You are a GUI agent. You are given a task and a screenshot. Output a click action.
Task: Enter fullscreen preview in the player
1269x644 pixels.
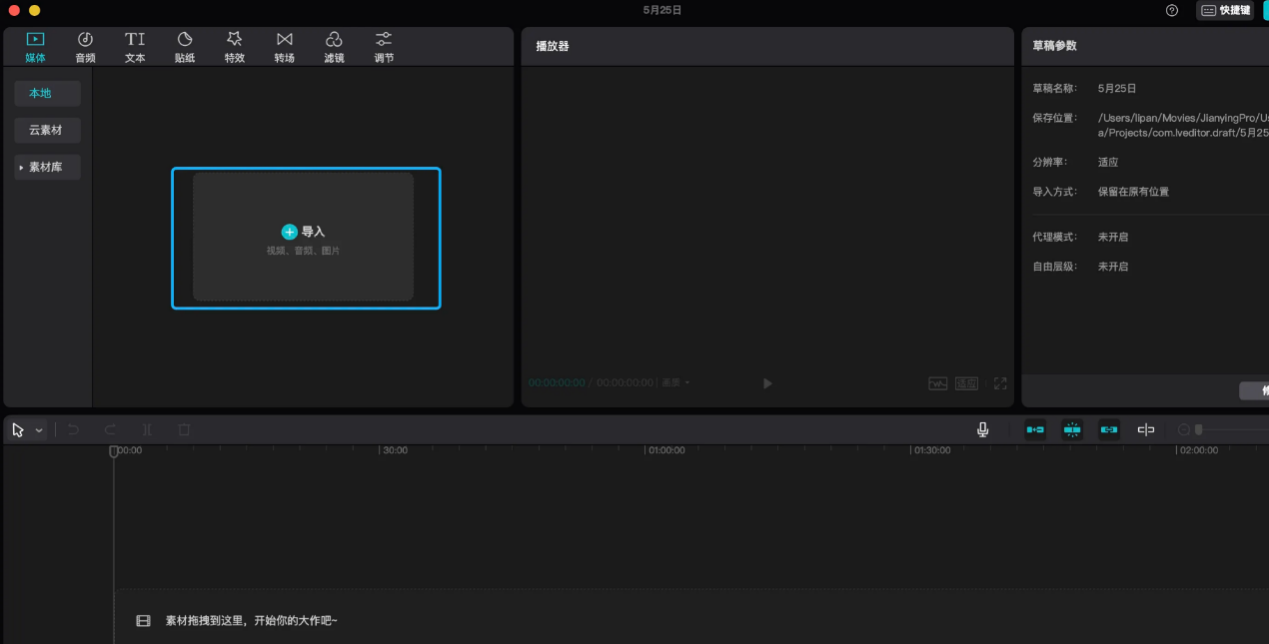(1000, 383)
